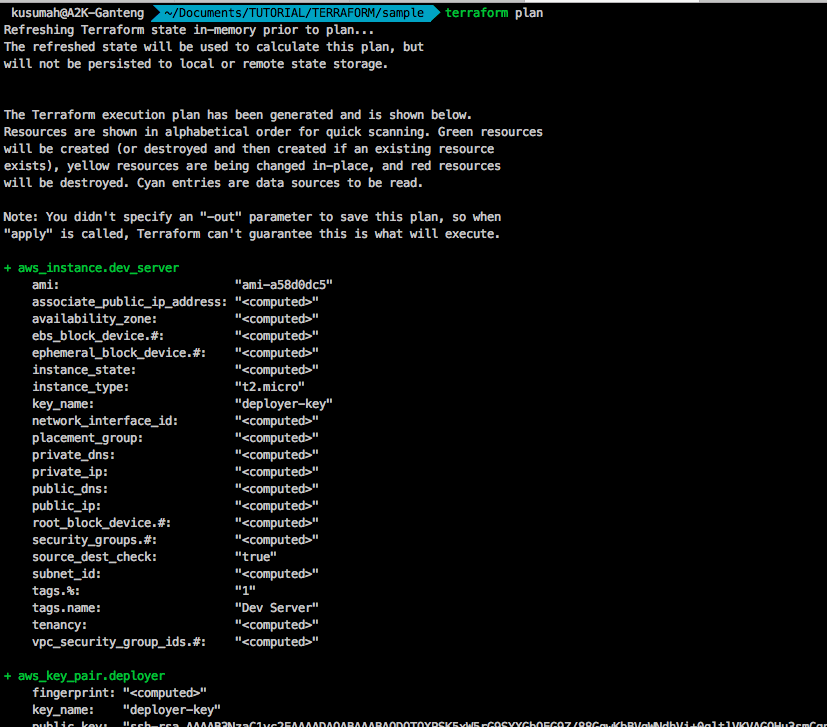The width and height of the screenshot is (827, 727).
Task: Click the ami value "ami-a58d0dc5"
Action: pos(283,285)
